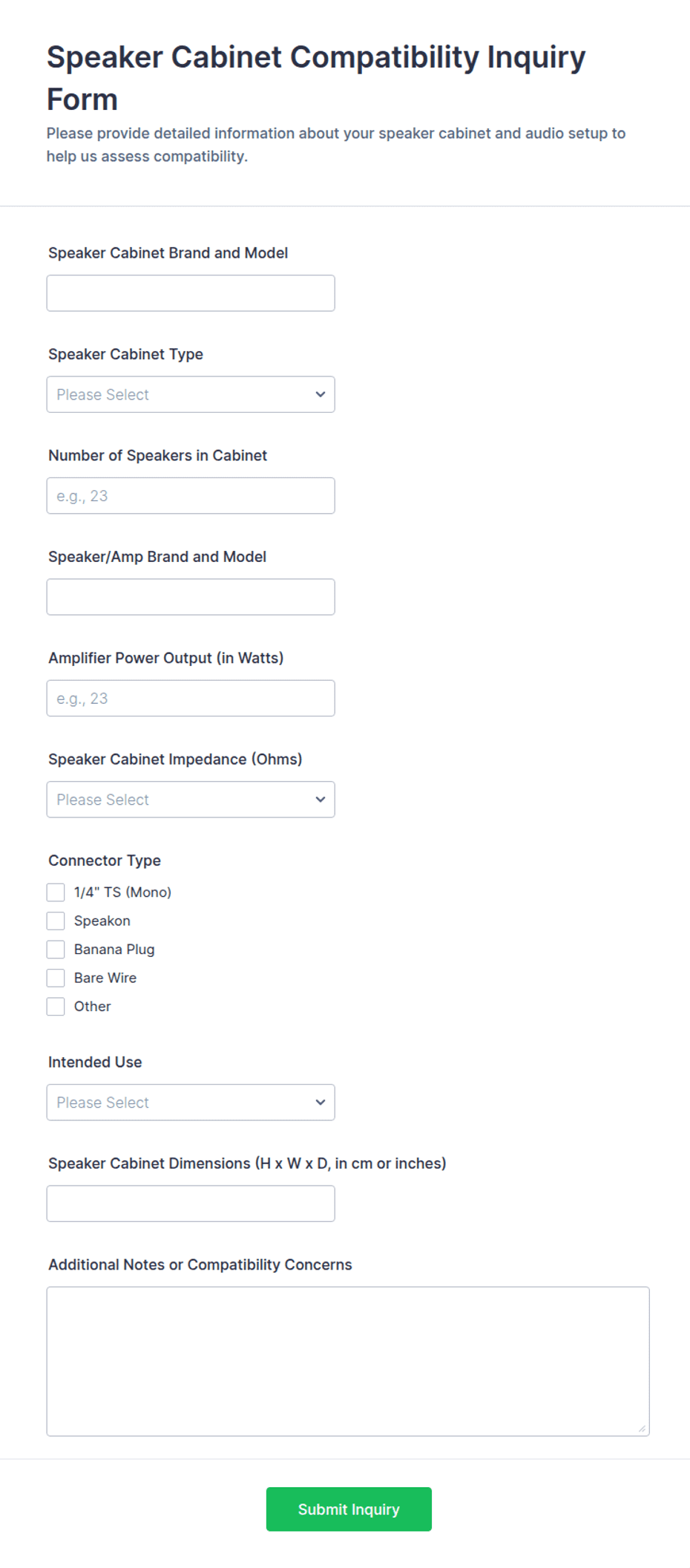Click the Speaker Cabinet Dimensions field

tap(191, 1203)
